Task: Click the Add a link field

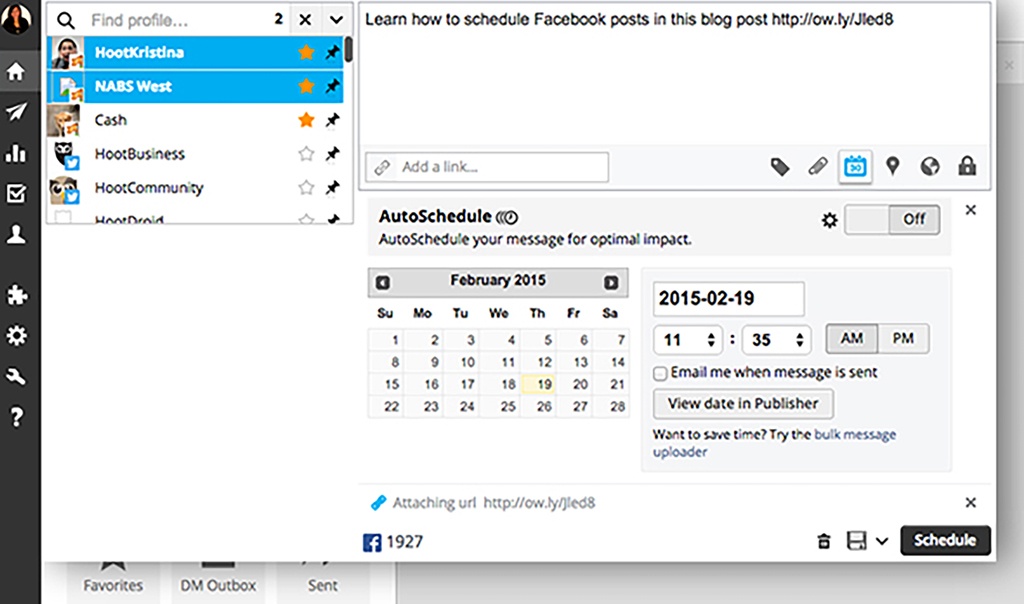Action: (487, 167)
